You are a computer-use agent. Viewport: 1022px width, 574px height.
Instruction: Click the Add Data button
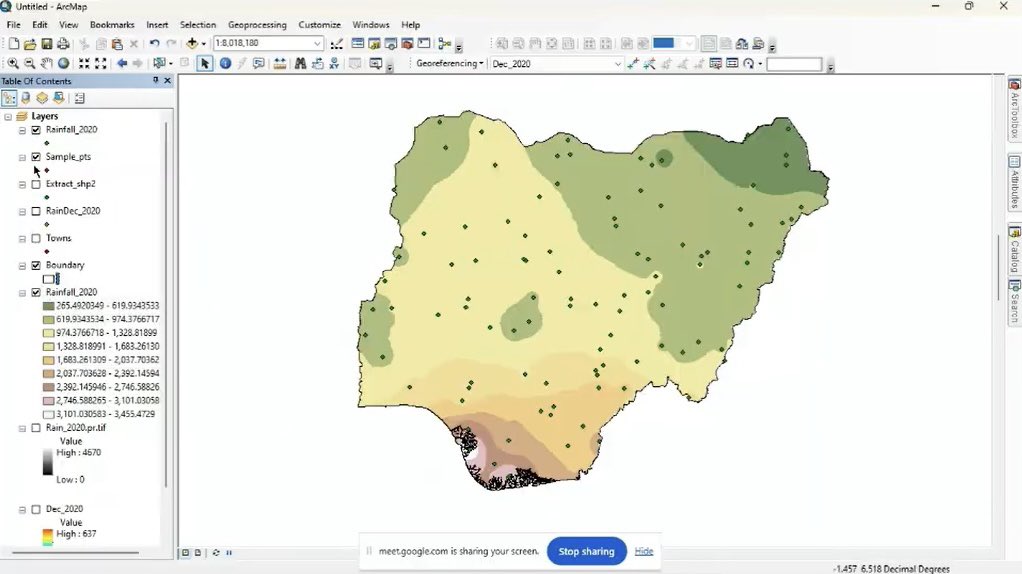pos(192,44)
